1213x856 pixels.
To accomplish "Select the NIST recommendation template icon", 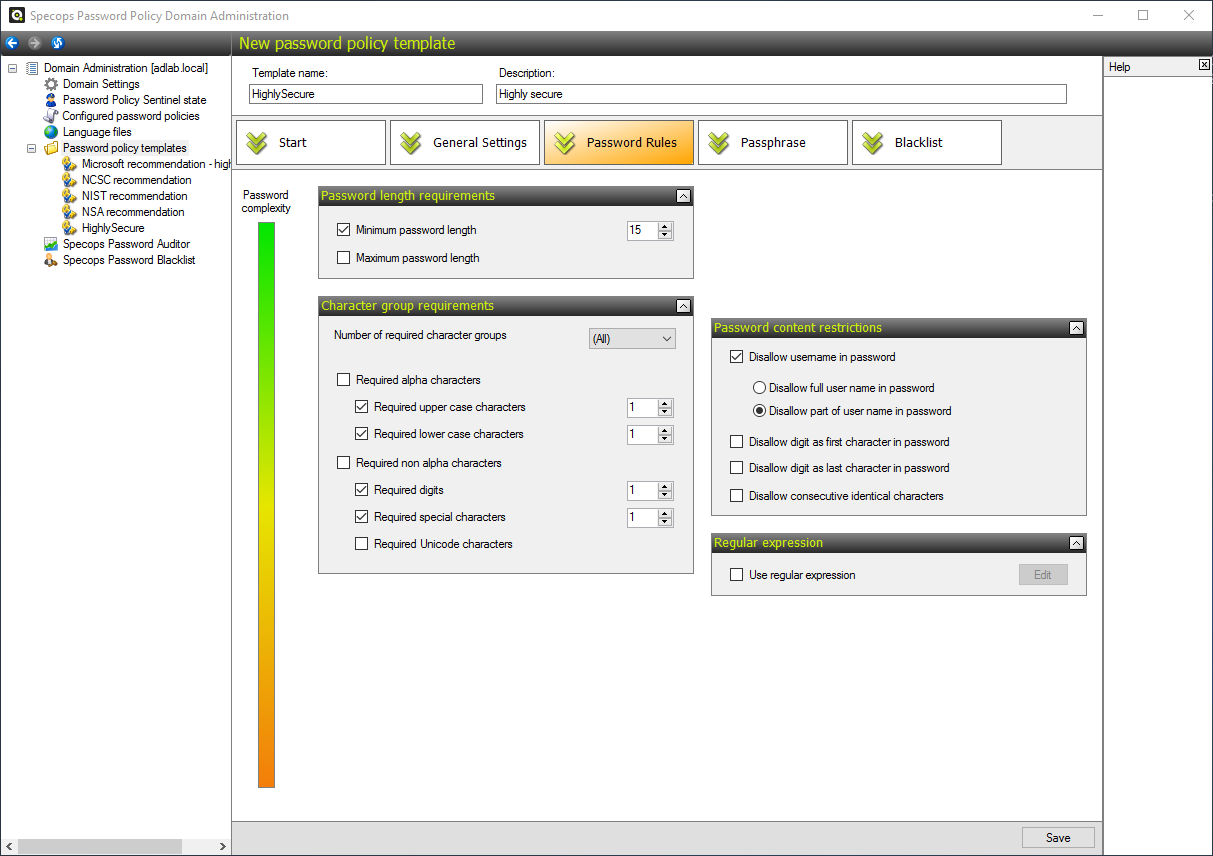I will coord(69,196).
